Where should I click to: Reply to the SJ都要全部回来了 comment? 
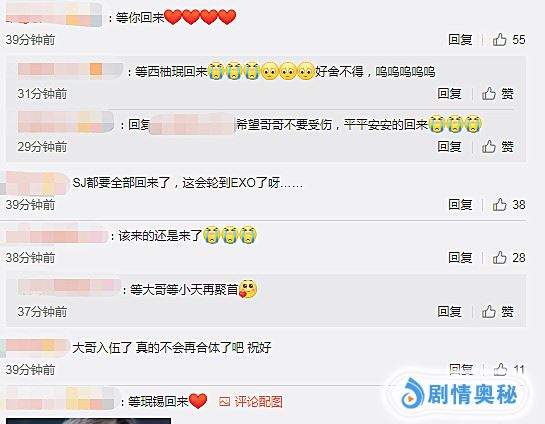click(x=460, y=205)
